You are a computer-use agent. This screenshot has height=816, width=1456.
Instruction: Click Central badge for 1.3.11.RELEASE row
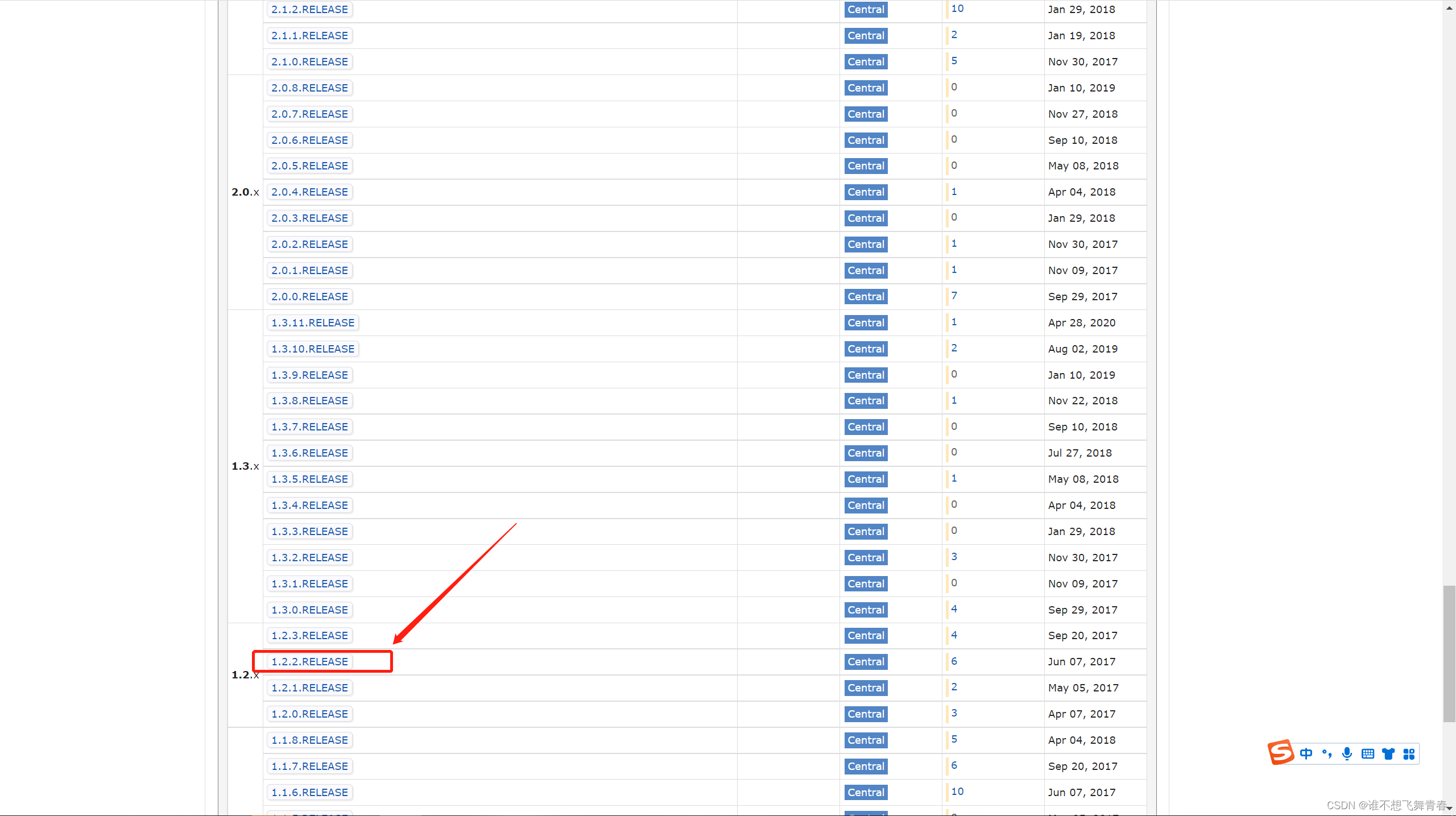coord(866,323)
